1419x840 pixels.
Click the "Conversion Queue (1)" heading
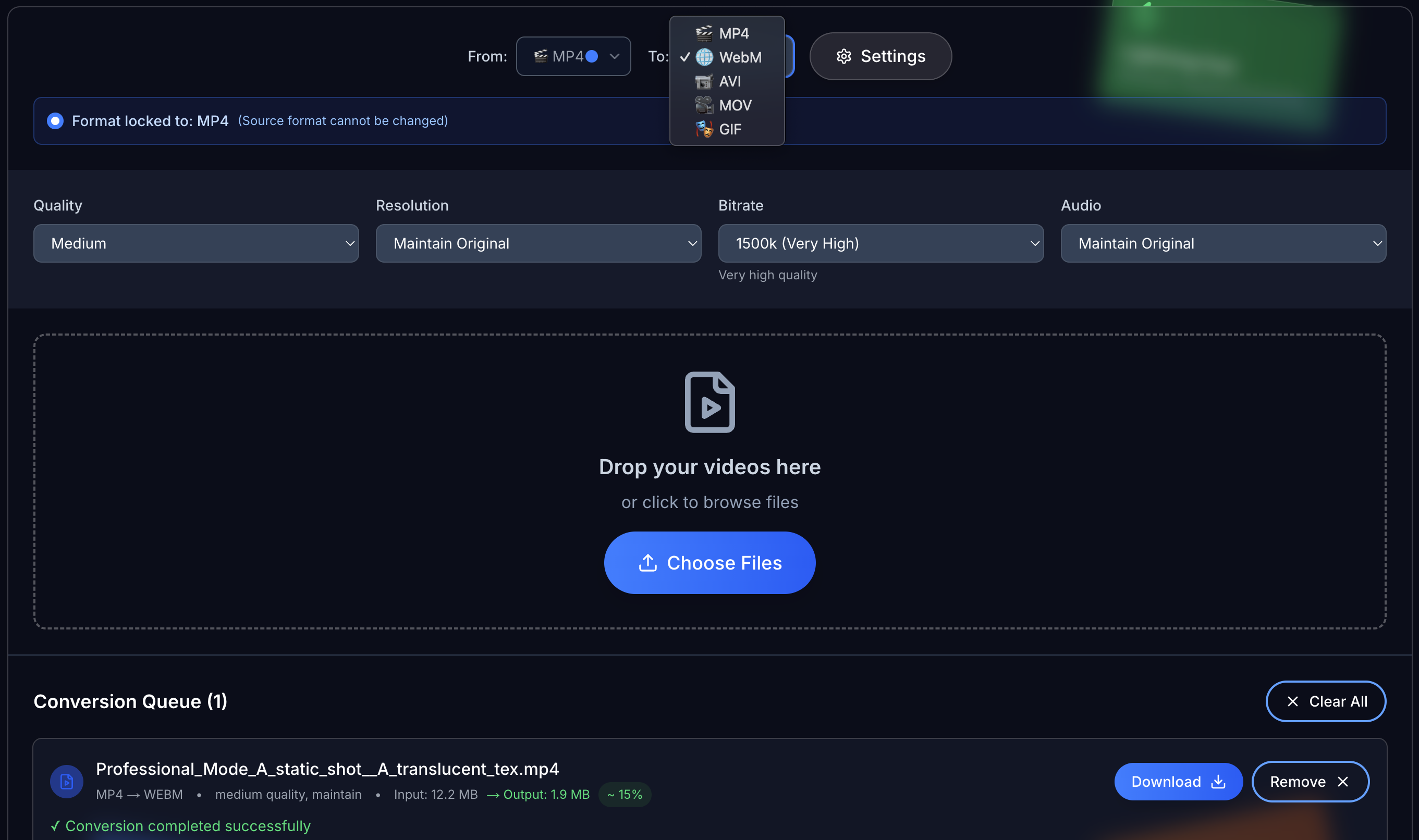click(130, 701)
